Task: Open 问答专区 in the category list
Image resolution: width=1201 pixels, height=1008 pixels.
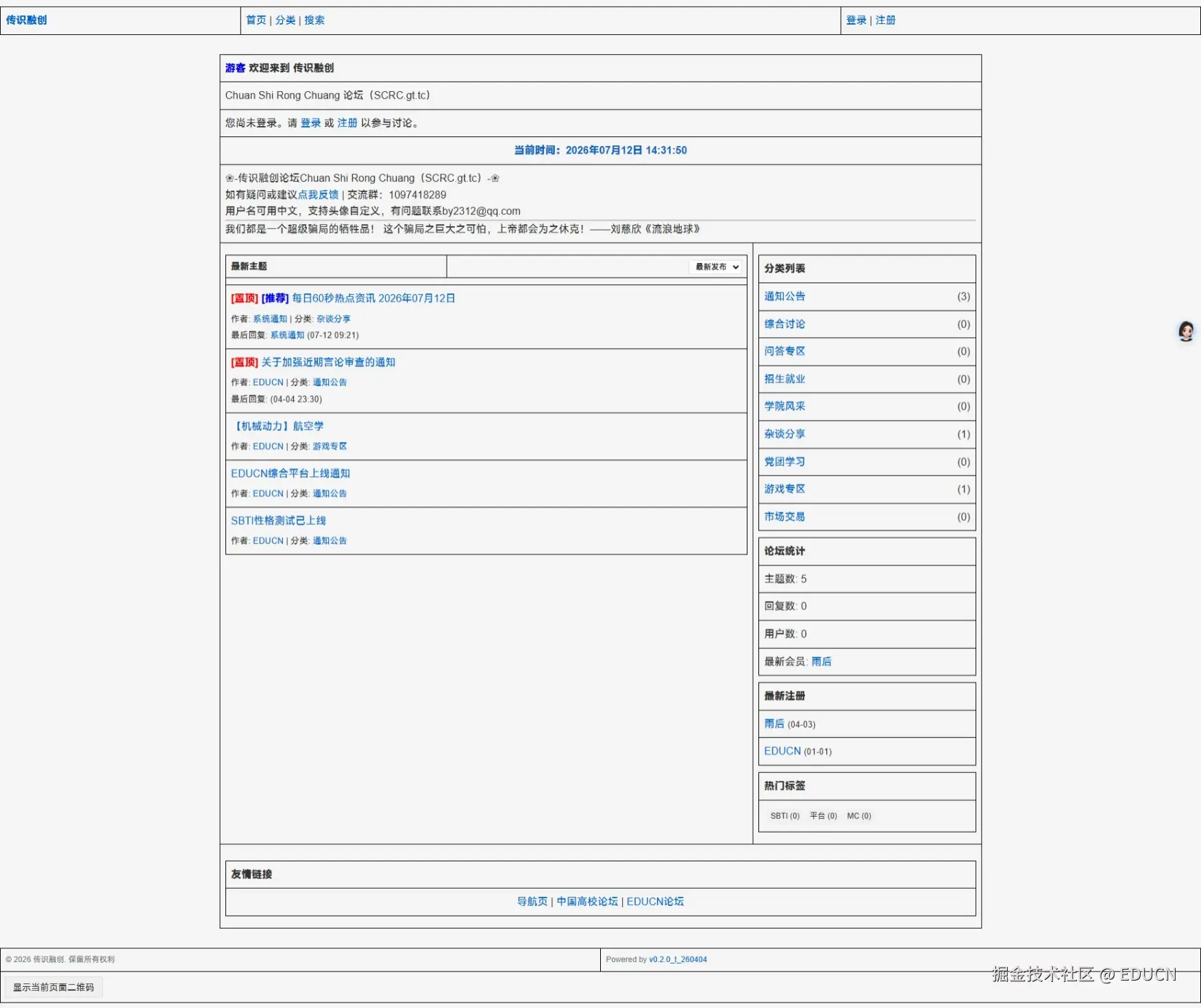Action: click(785, 352)
